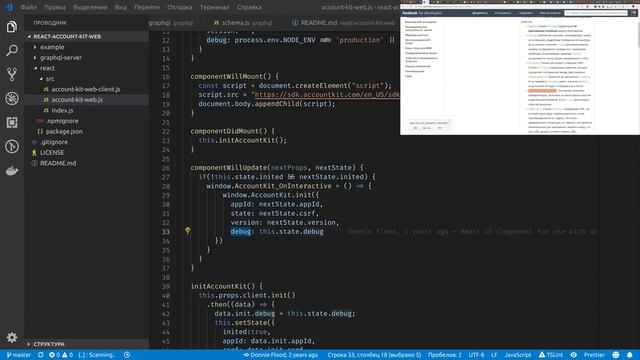Click the master branch indicator
Viewport: 640px width, 360px height.
click(19, 355)
